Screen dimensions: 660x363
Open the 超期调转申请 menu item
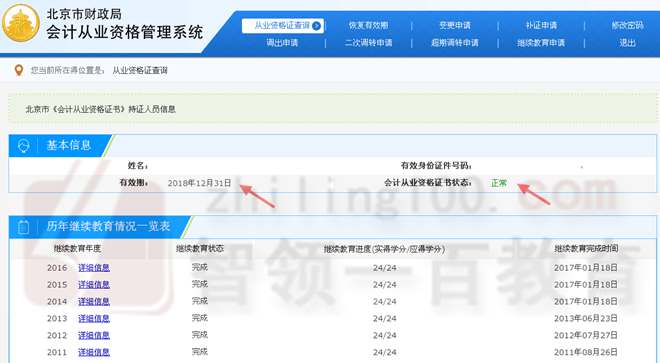pyautogui.click(x=455, y=43)
